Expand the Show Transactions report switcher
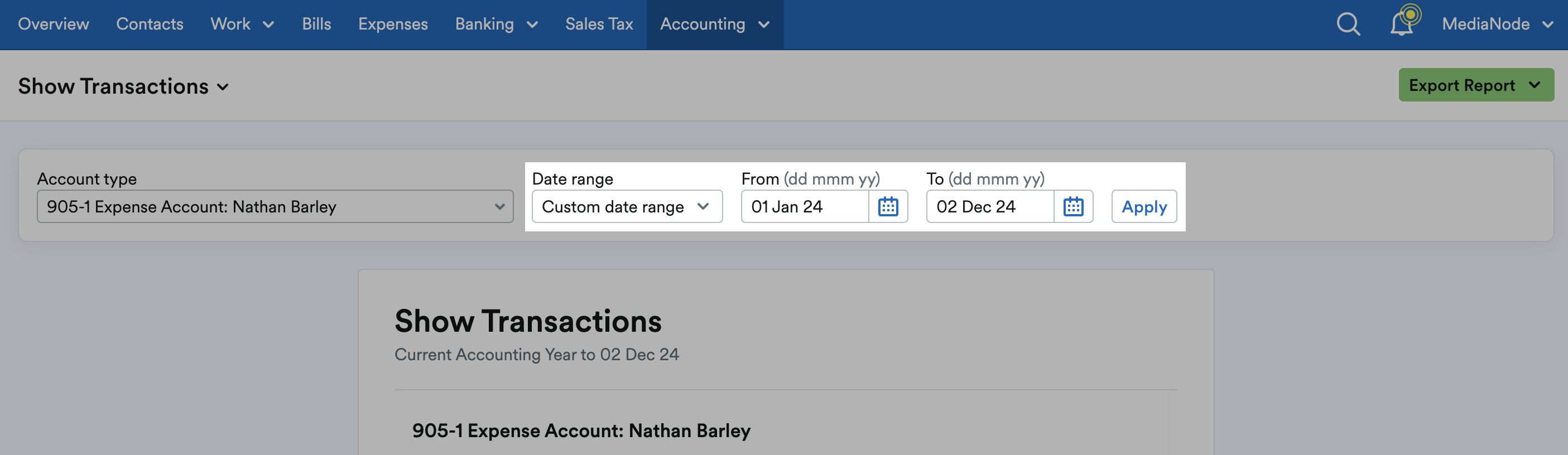This screenshot has height=455, width=1568. [x=123, y=86]
